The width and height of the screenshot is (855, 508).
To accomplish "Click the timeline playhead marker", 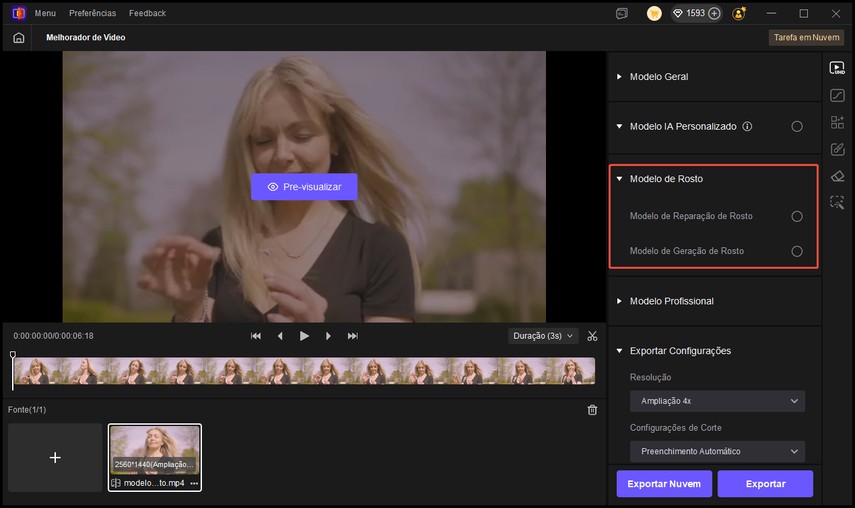I will pyautogui.click(x=13, y=356).
